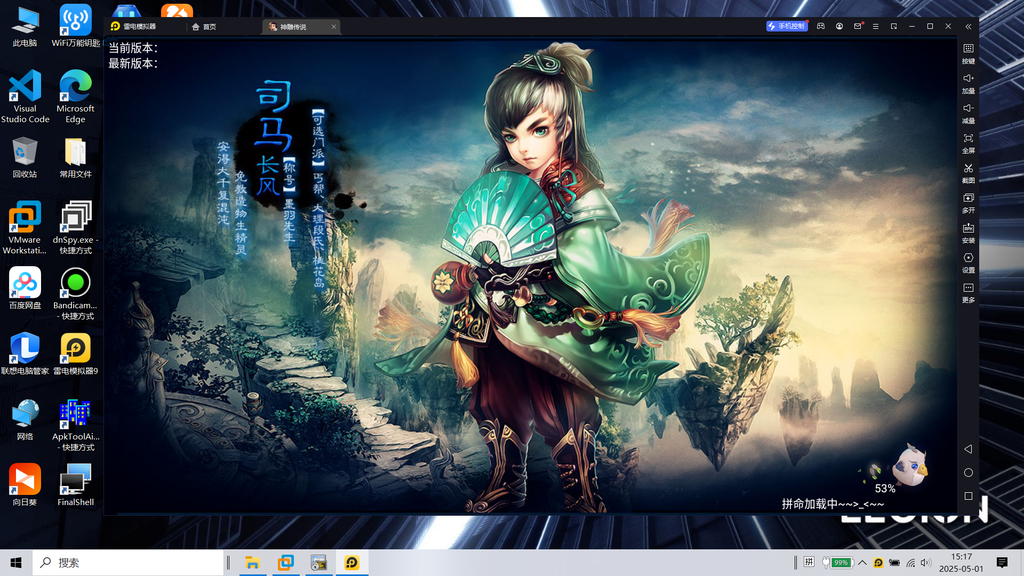Click the Wi-Fi network tray icon
The width and height of the screenshot is (1024, 576).
click(x=910, y=562)
